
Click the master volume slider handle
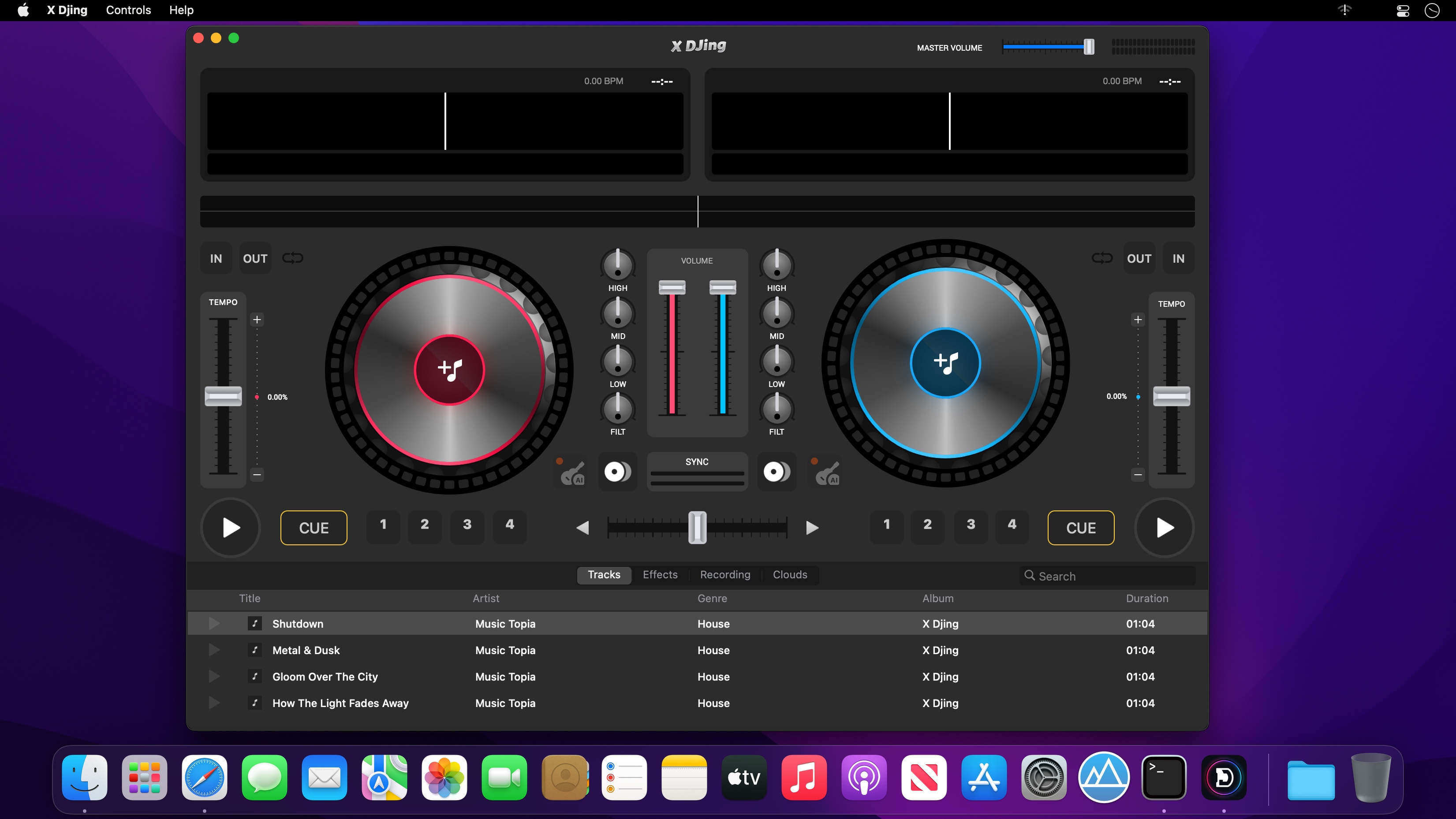[x=1089, y=47]
